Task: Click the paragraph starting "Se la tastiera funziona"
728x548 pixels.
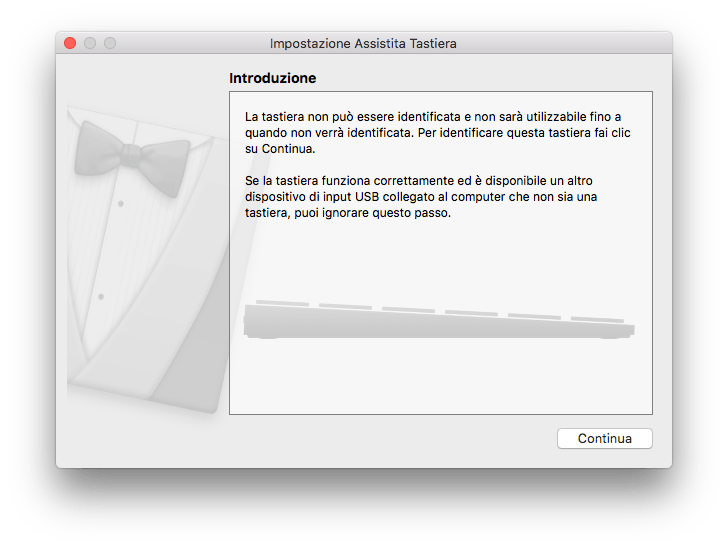Action: [421, 196]
